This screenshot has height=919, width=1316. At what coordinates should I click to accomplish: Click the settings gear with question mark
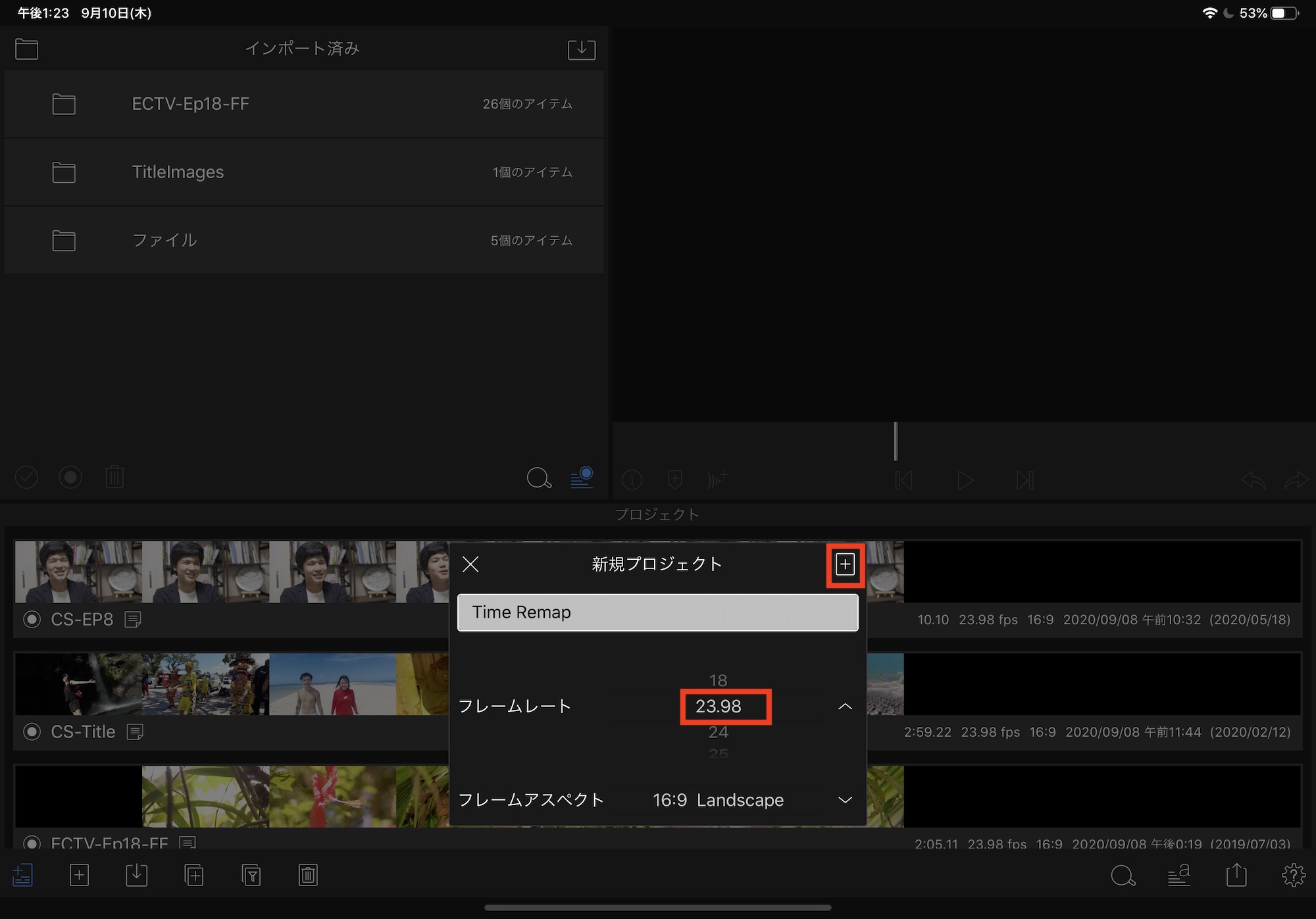point(1294,876)
